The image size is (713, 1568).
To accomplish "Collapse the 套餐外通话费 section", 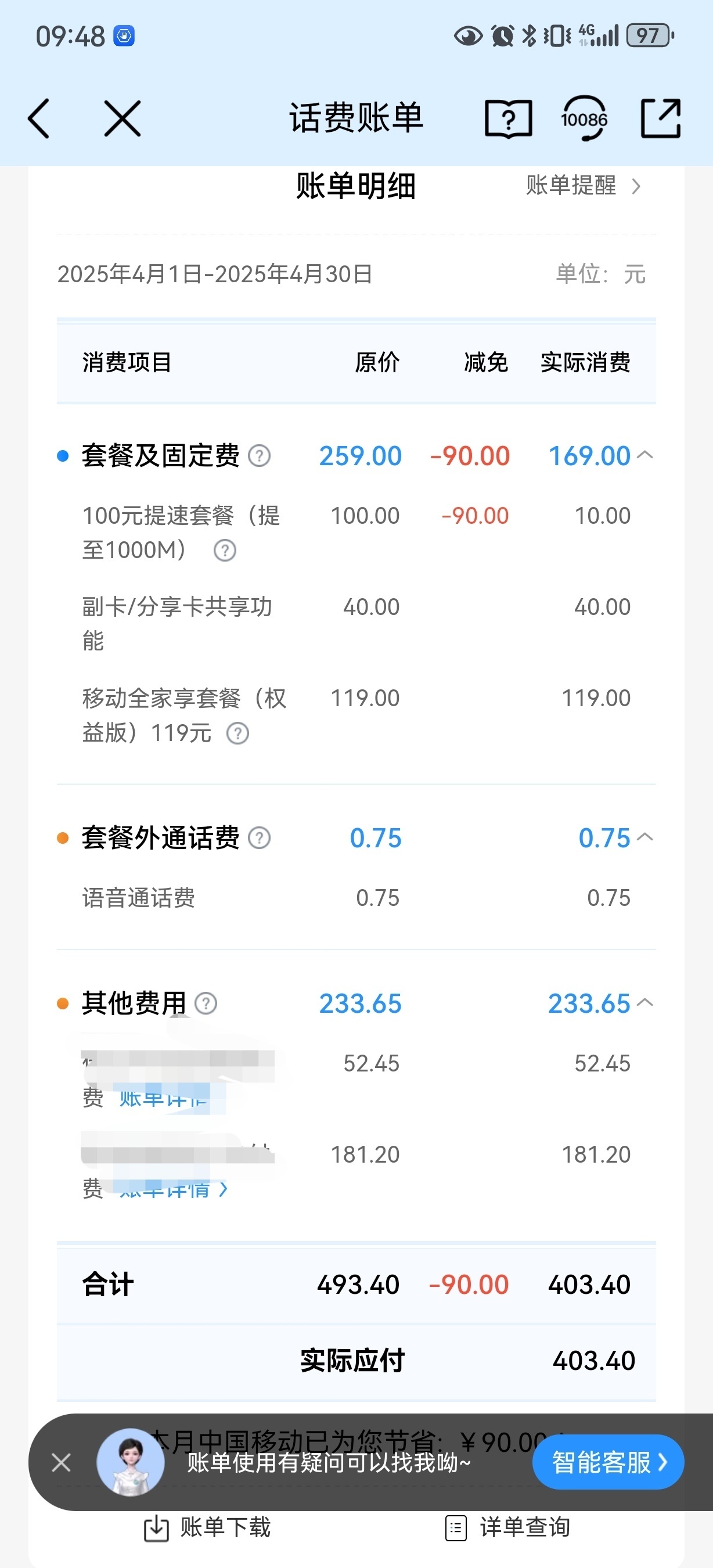I will click(645, 837).
